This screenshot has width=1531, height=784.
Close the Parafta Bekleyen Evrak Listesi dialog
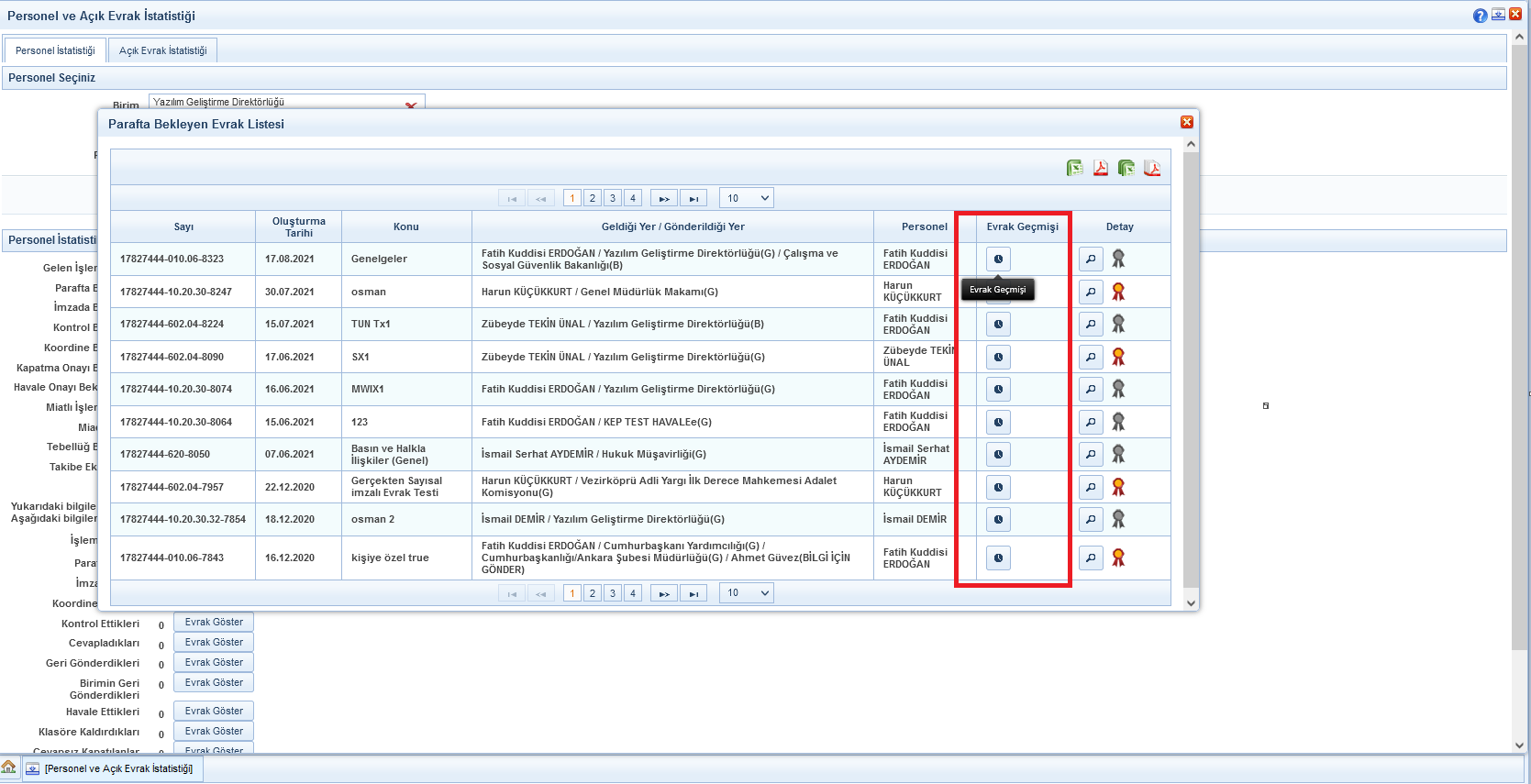click(x=1187, y=122)
